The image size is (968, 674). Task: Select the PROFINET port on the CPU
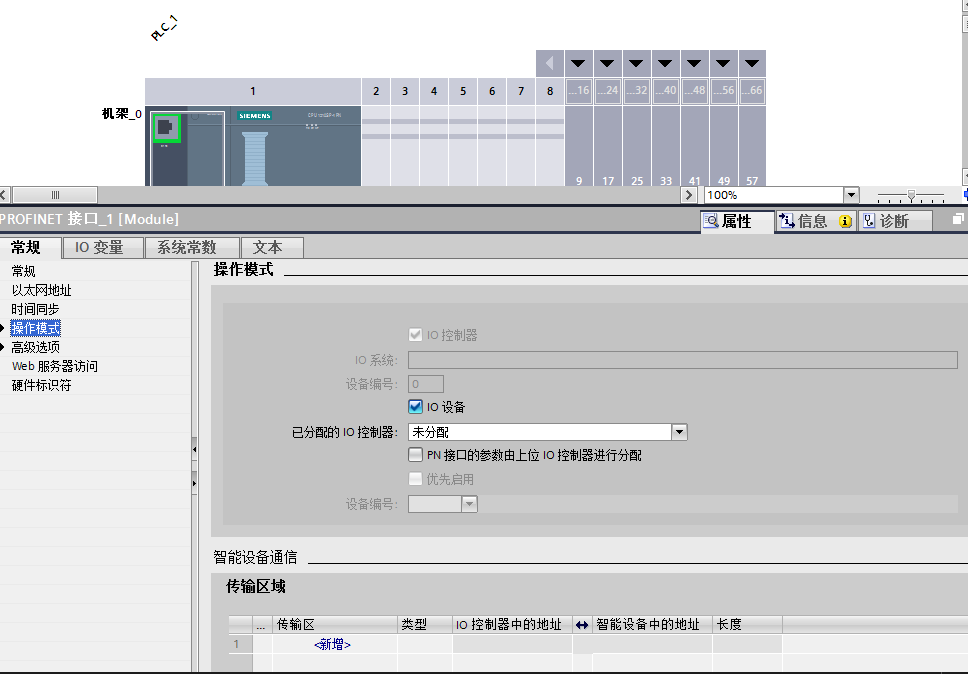coord(166,128)
